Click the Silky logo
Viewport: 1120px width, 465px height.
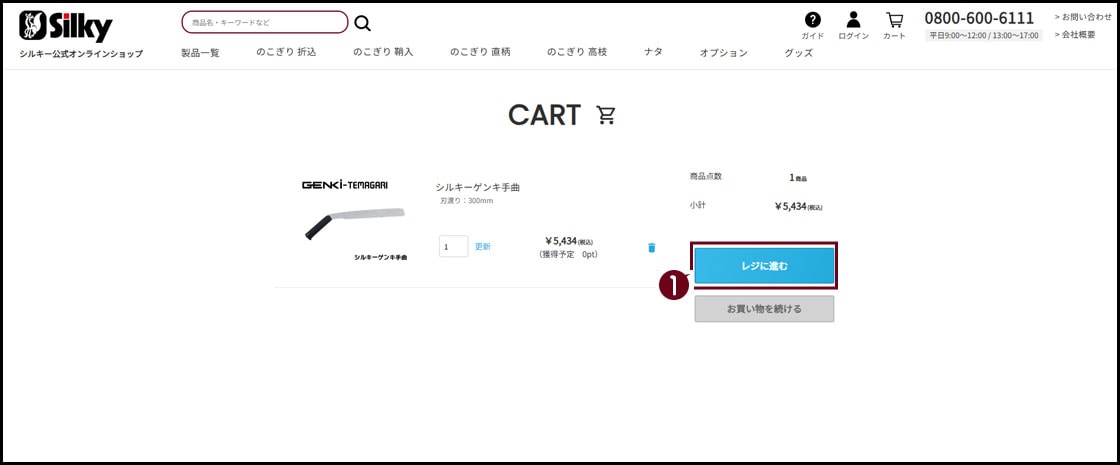66,26
